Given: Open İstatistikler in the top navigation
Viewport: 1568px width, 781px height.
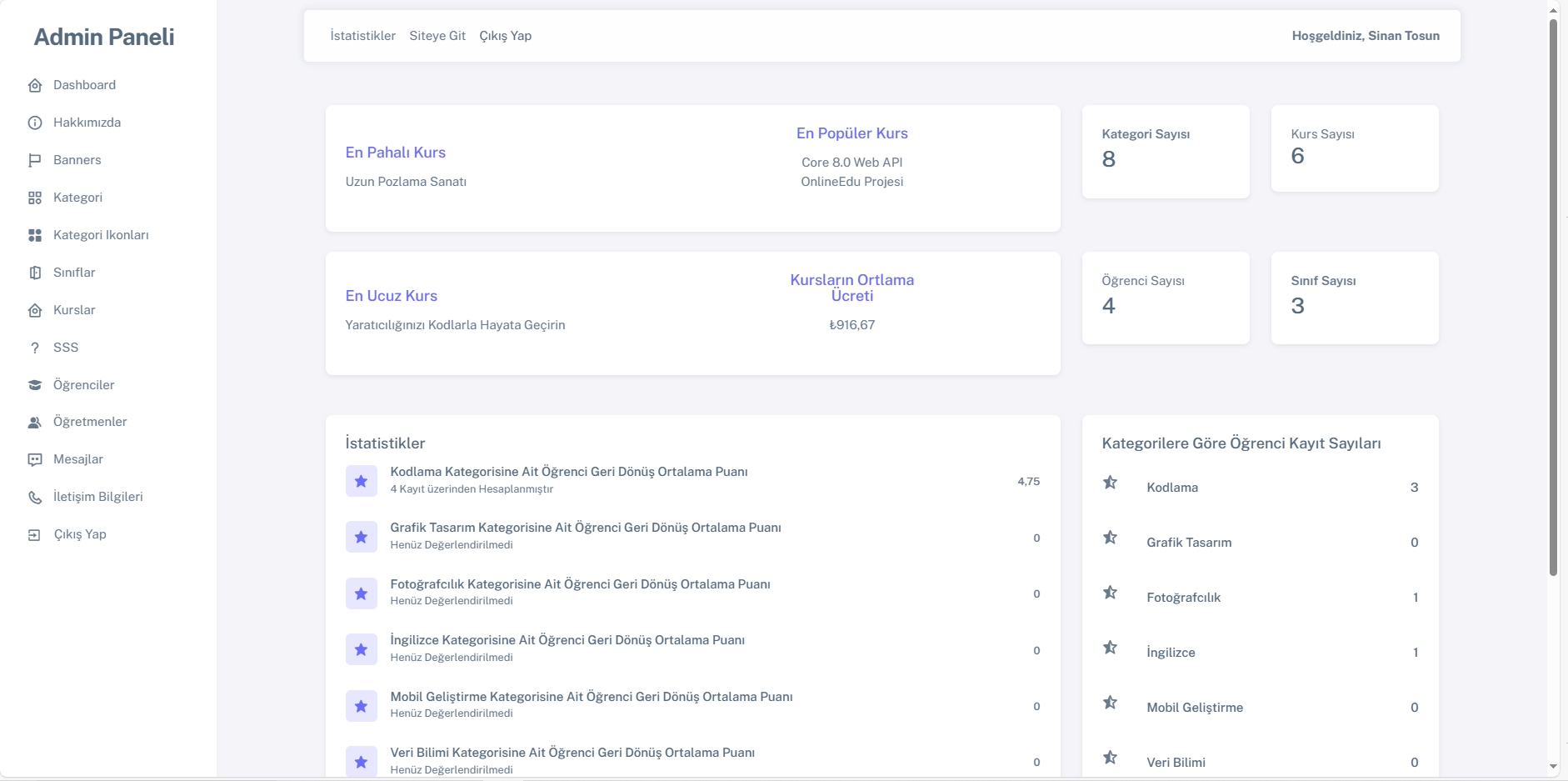Looking at the screenshot, I should [x=362, y=36].
